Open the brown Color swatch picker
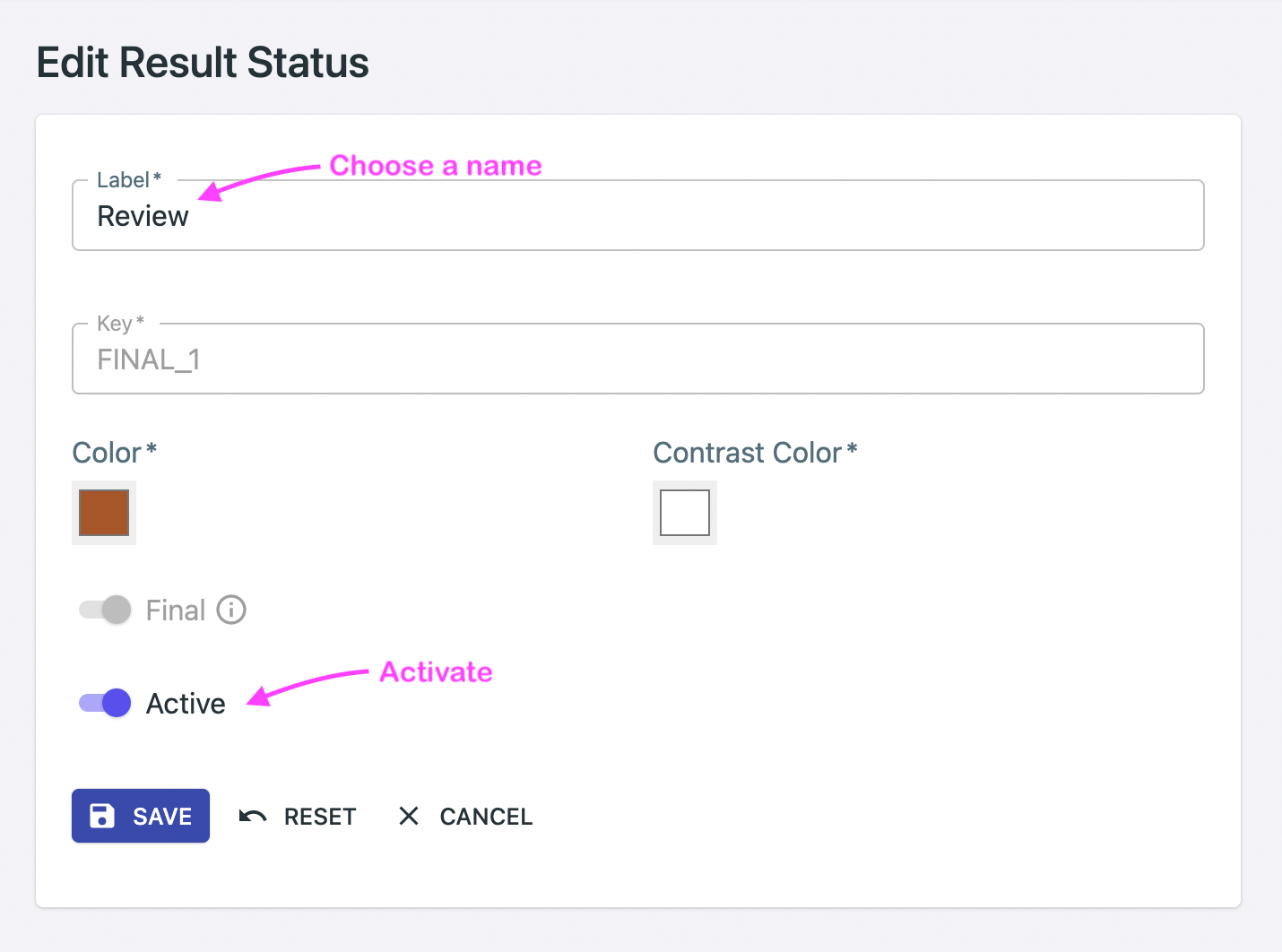Image resolution: width=1282 pixels, height=952 pixels. pyautogui.click(x=104, y=513)
